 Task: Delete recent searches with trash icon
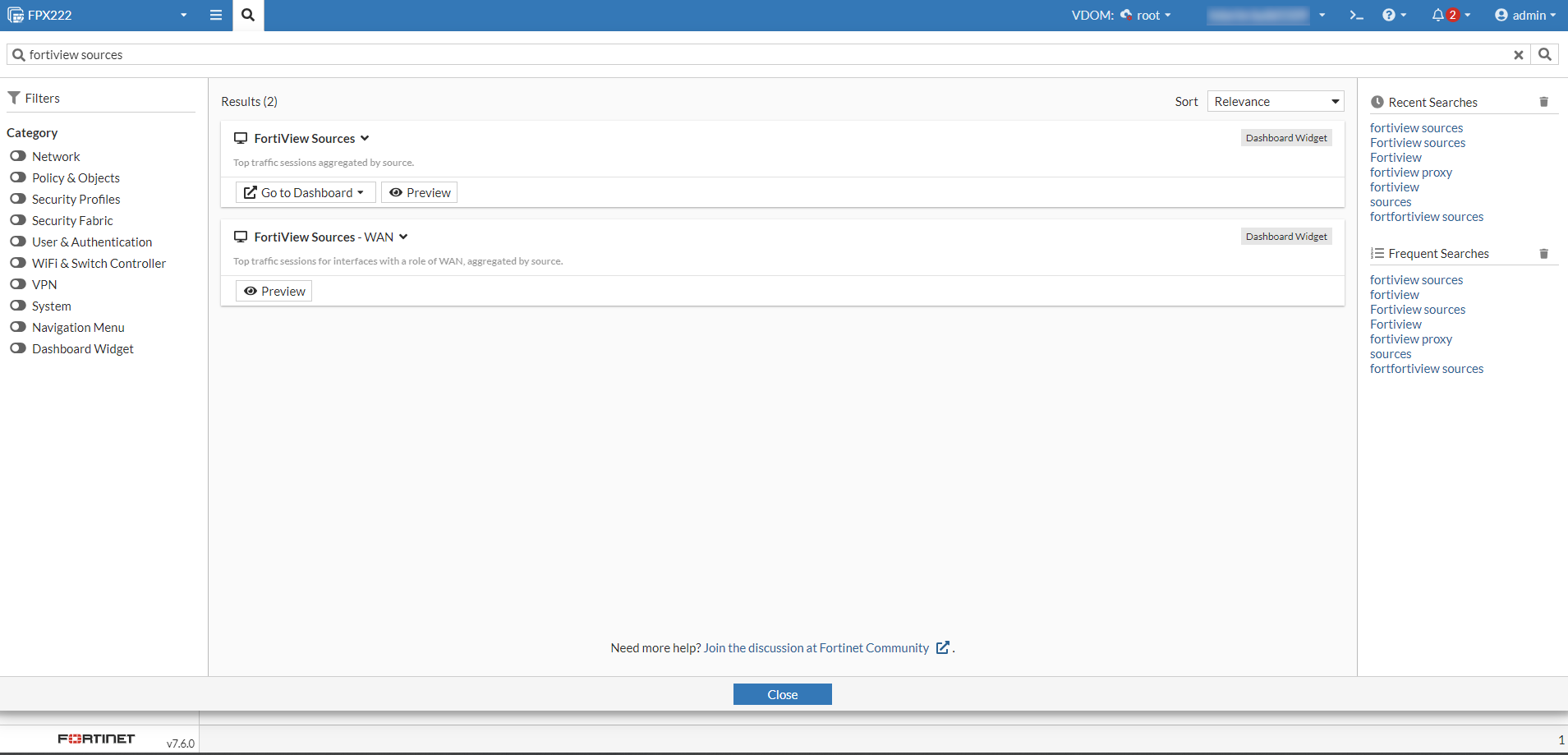point(1544,102)
